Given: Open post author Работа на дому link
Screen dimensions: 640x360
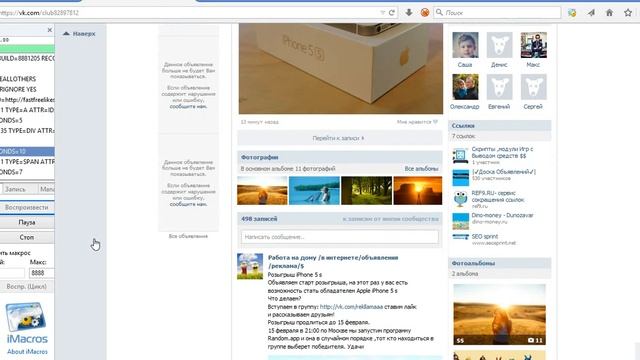Looking at the screenshot, I should tap(333, 262).
